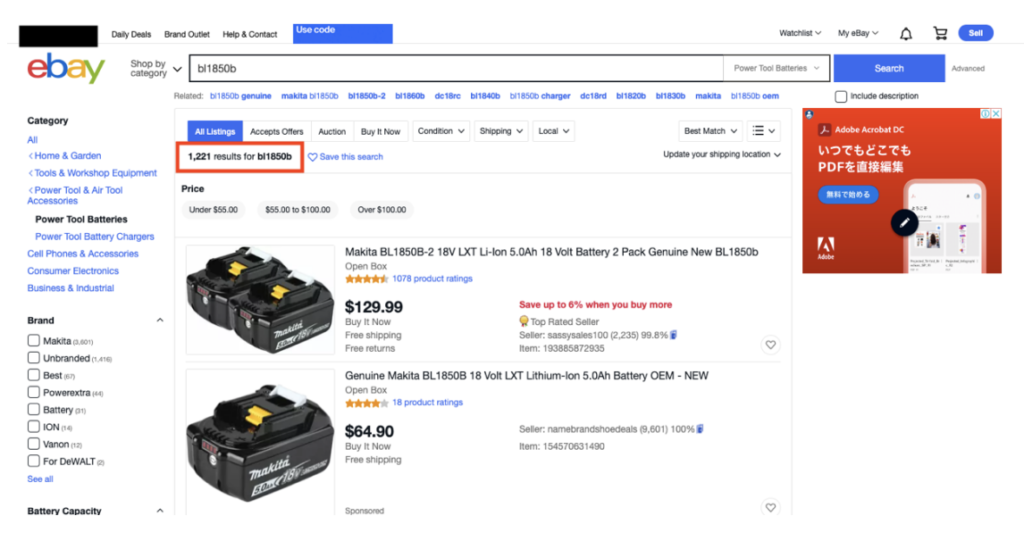The width and height of the screenshot is (1024, 541).
Task: Enable the Include description checkbox
Action: click(x=841, y=96)
